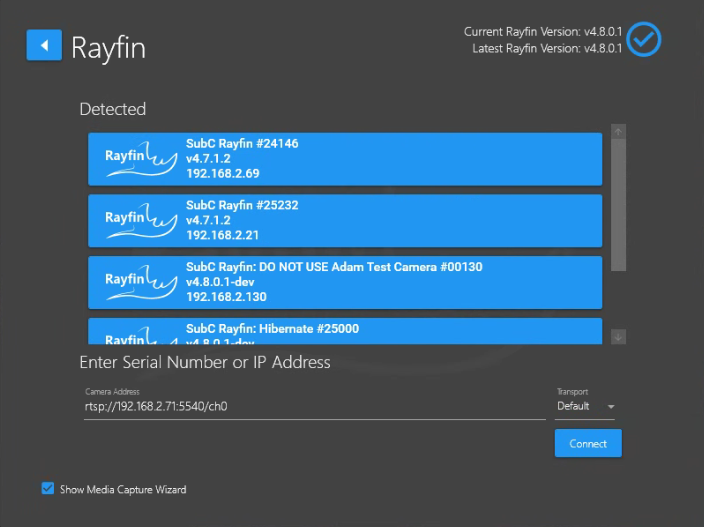This screenshot has width=704, height=527.
Task: Click the Enter Serial Number or IP Address heading
Action: coord(205,362)
